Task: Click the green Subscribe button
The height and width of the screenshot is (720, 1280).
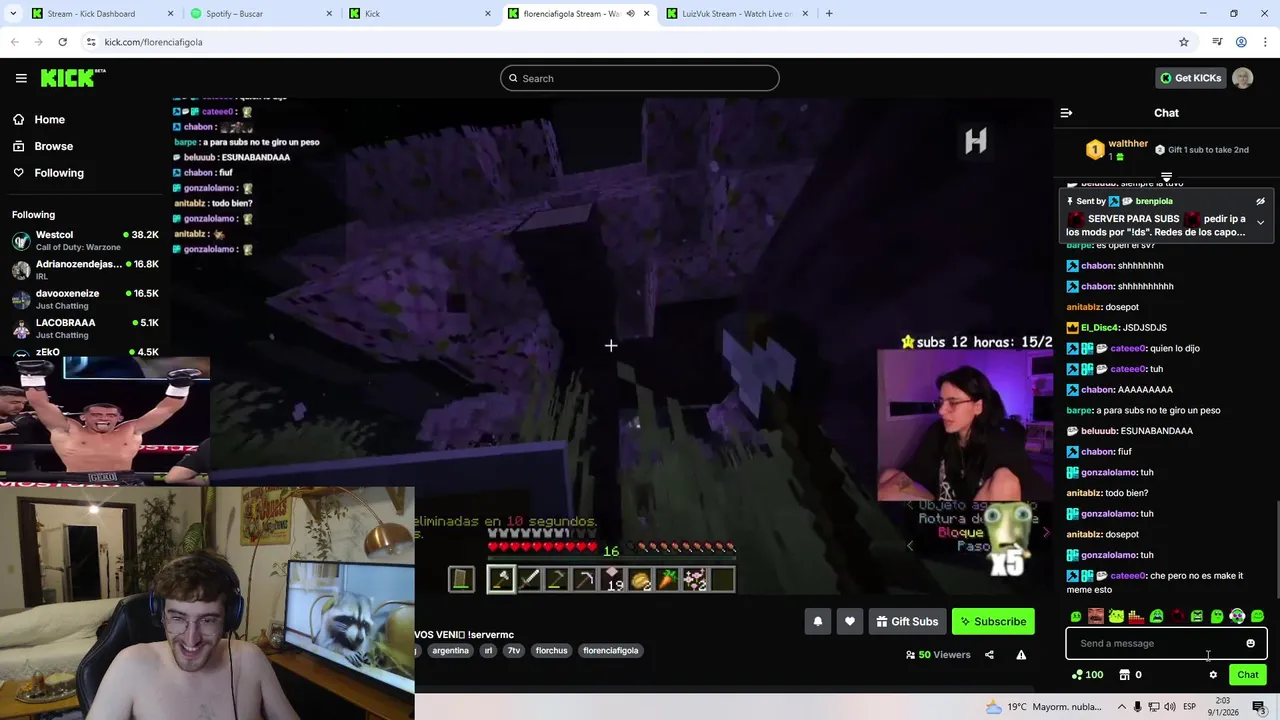Action: click(x=993, y=621)
